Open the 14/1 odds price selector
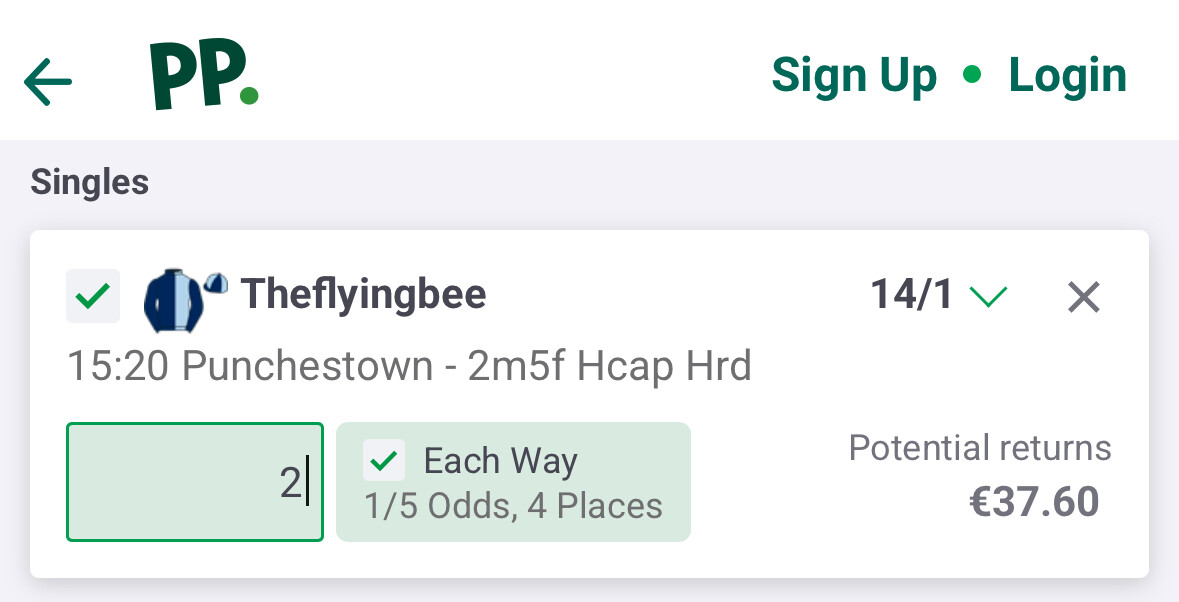The image size is (1179, 602). (911, 296)
